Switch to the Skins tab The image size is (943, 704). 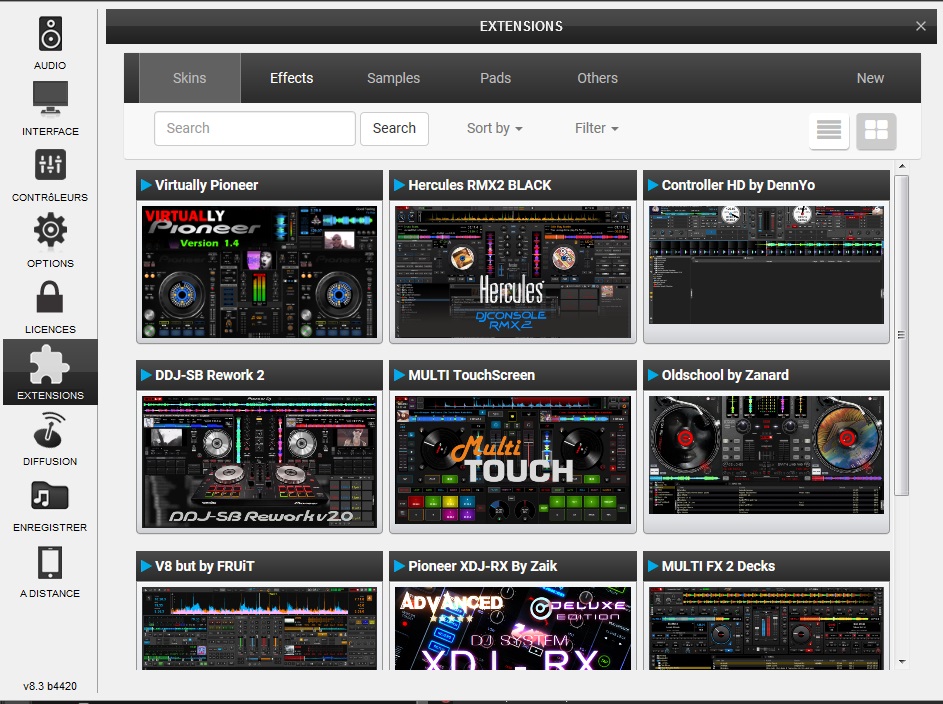pos(189,78)
